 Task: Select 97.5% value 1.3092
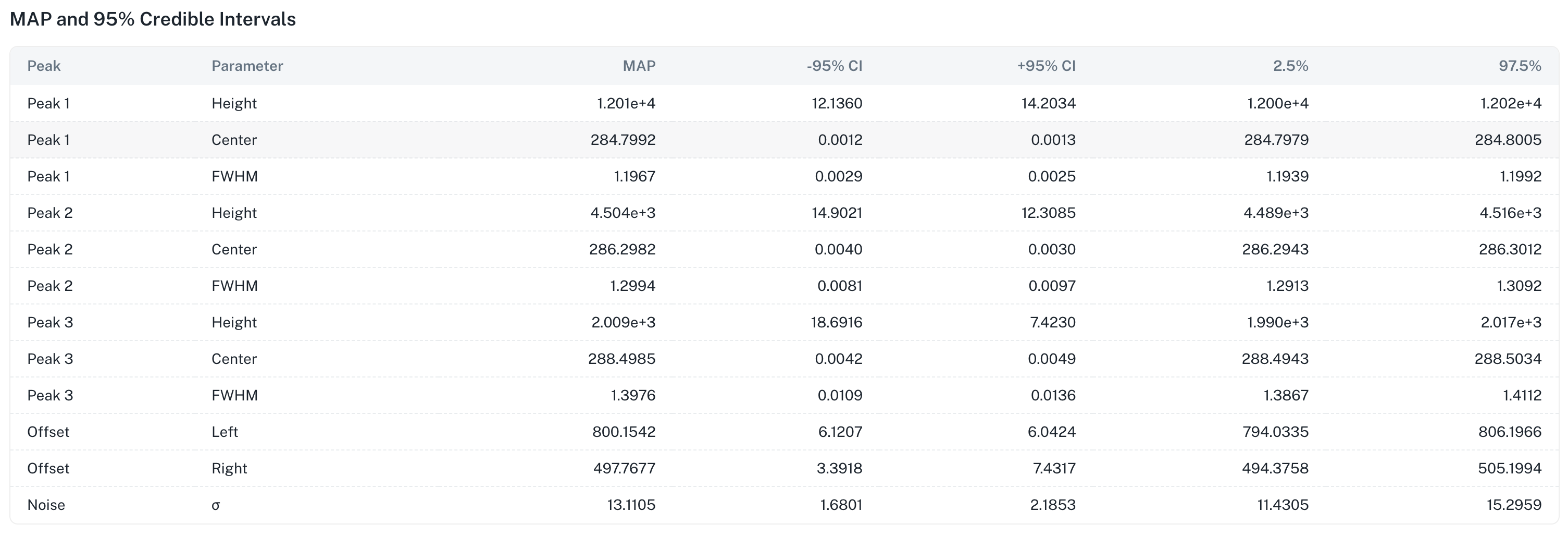click(x=1520, y=286)
